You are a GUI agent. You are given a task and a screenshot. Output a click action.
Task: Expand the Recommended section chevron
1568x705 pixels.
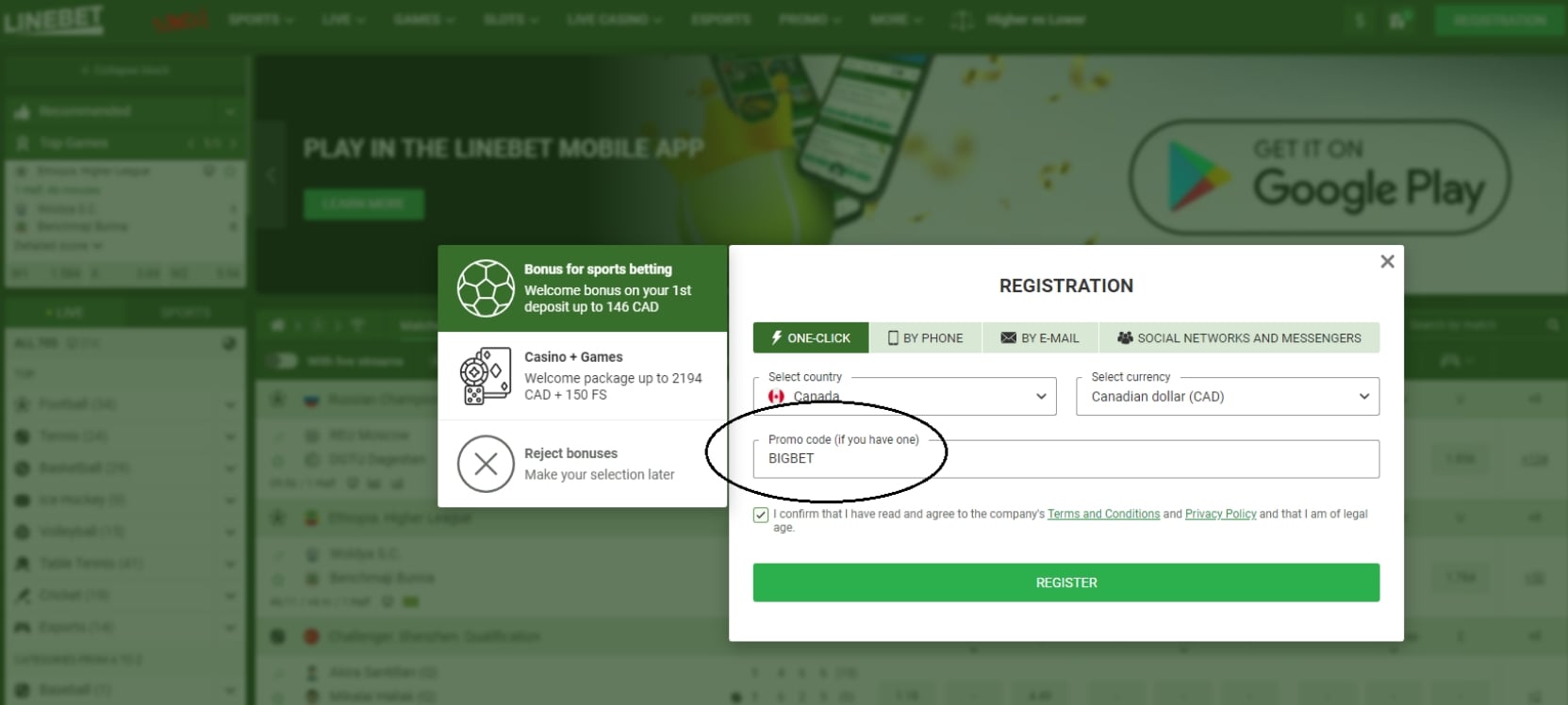(230, 111)
